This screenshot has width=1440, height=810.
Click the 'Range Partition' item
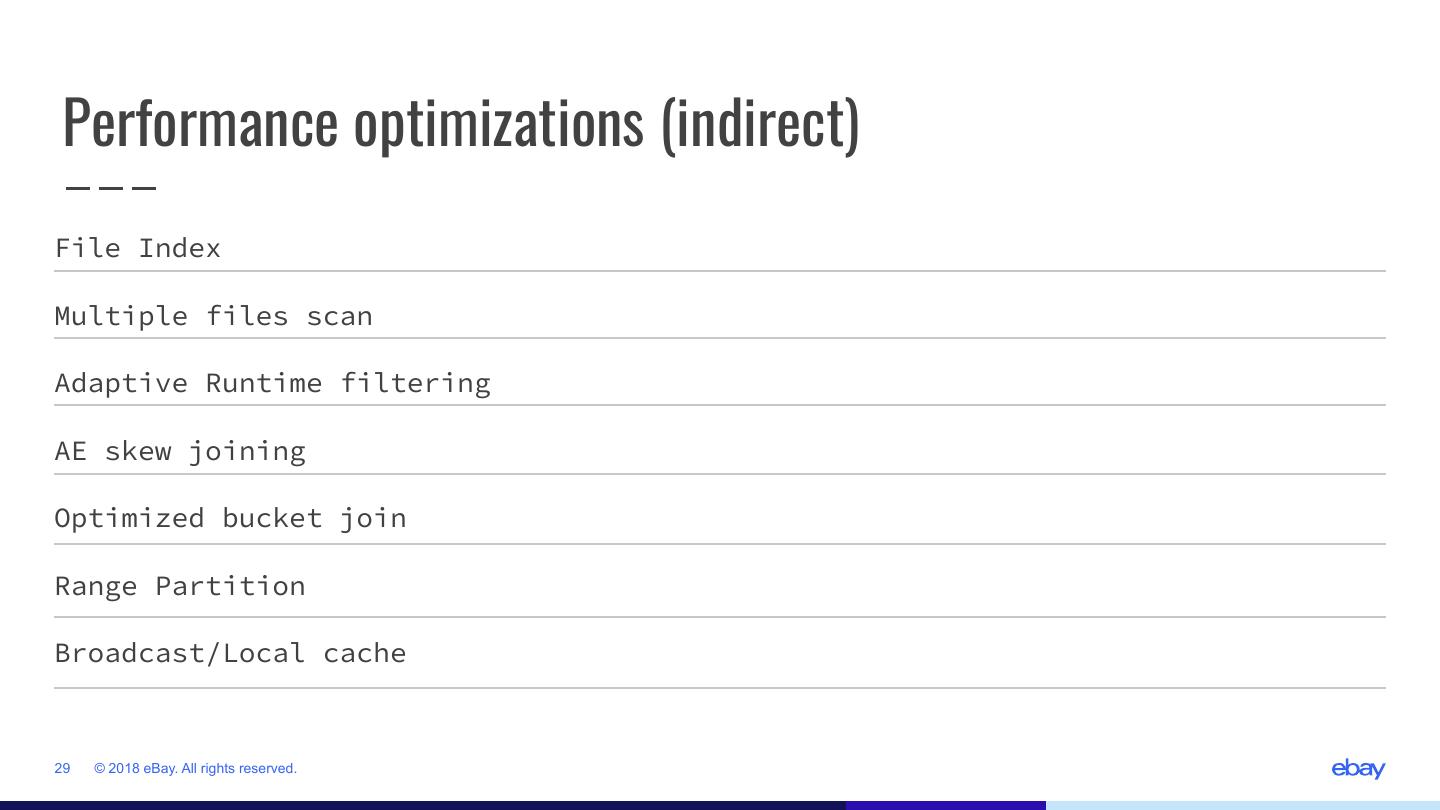click(180, 586)
